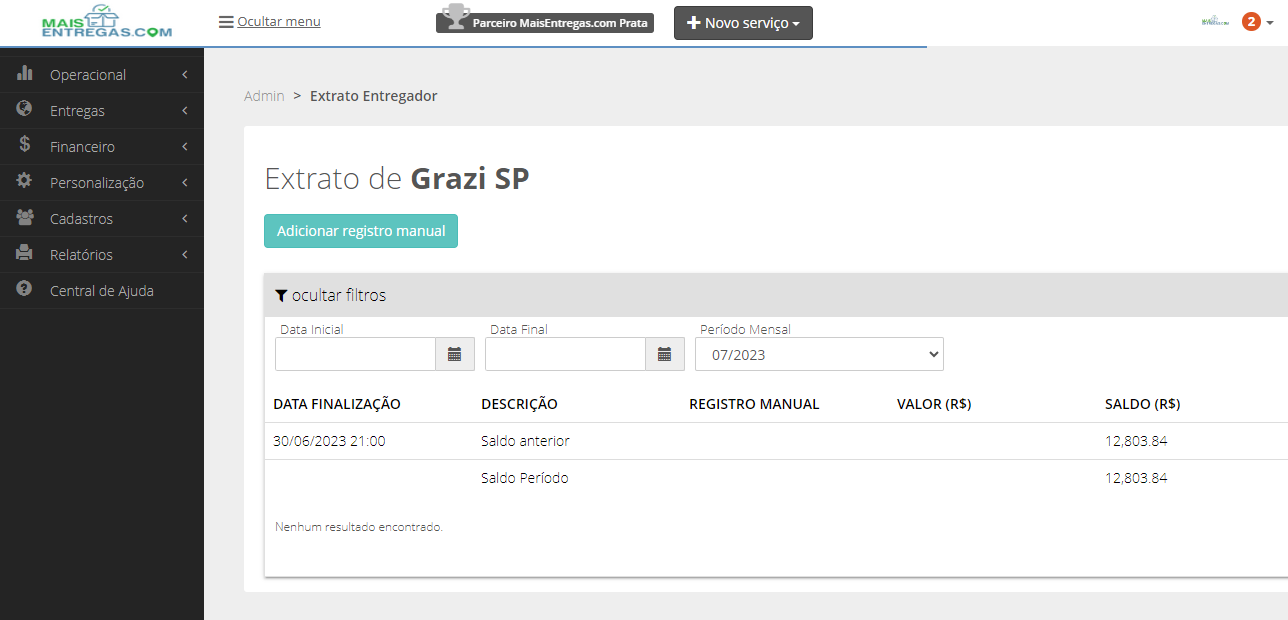Click Extrato Entregador breadcrumb text
Image resolution: width=1288 pixels, height=620 pixels.
tap(373, 96)
